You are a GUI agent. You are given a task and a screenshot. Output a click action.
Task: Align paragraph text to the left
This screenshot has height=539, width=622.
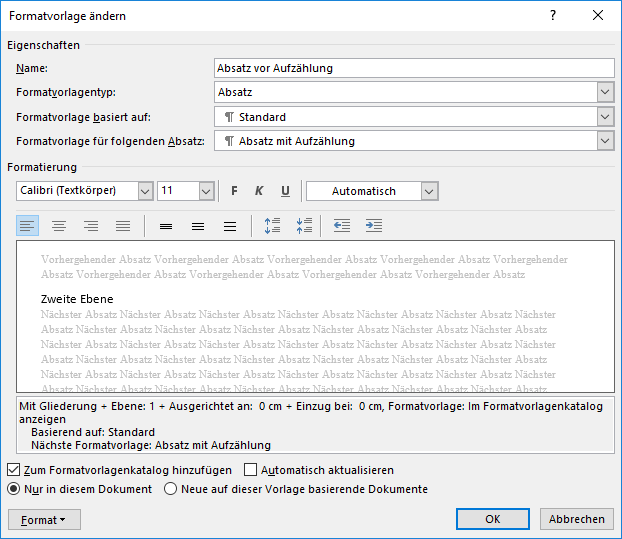[x=28, y=226]
